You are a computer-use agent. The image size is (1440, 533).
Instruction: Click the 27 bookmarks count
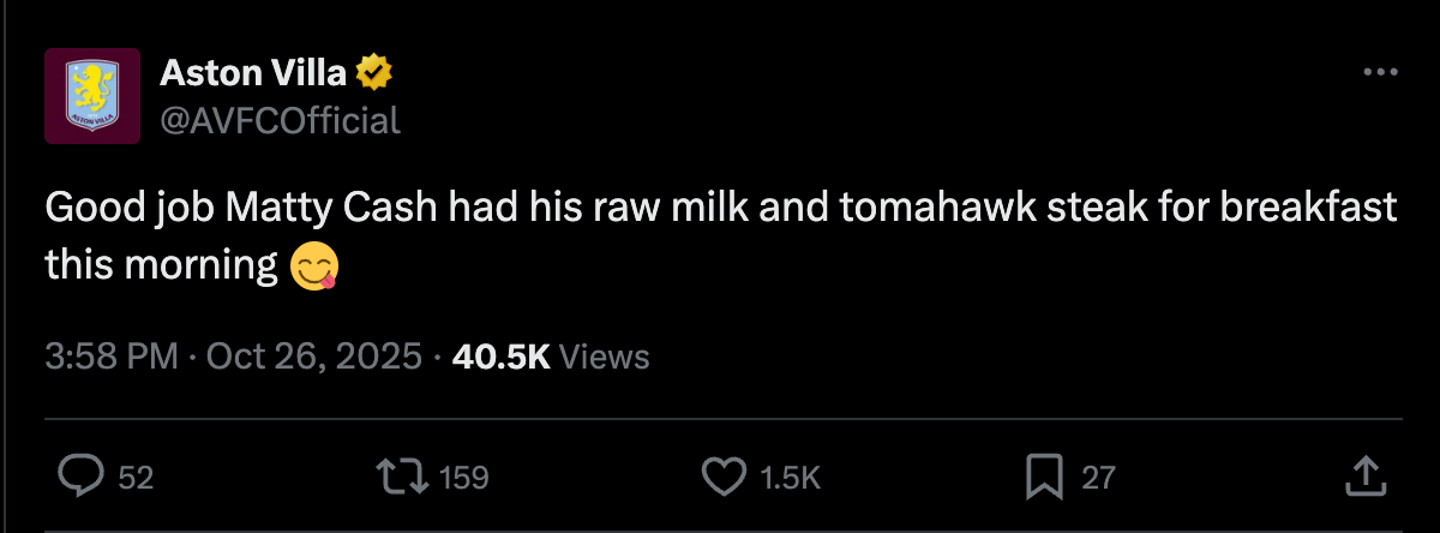coord(1098,478)
